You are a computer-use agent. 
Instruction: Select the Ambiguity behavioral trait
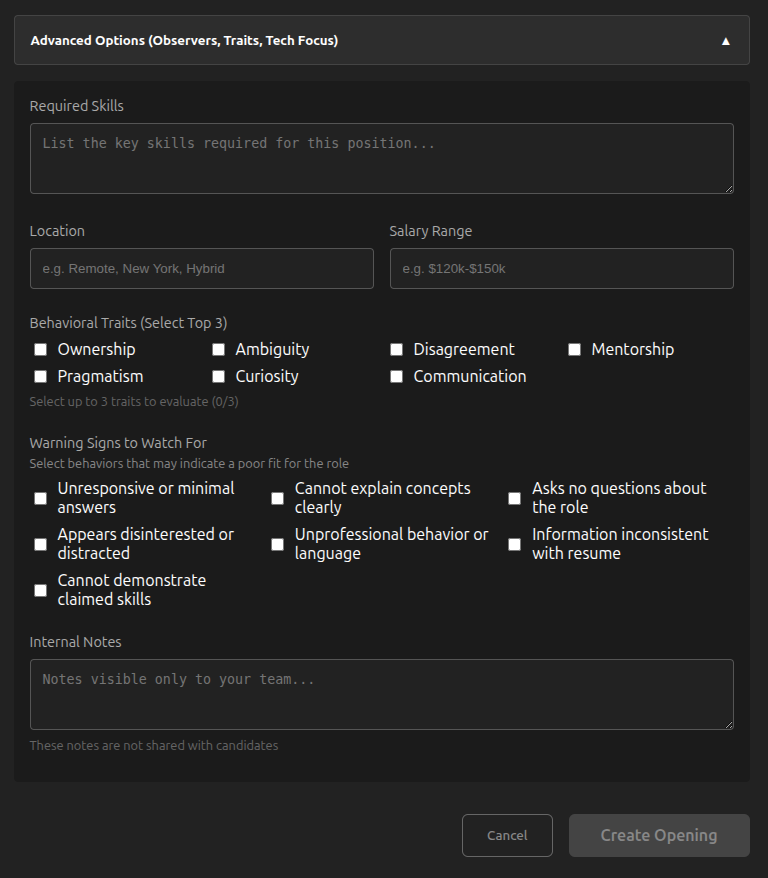(218, 350)
